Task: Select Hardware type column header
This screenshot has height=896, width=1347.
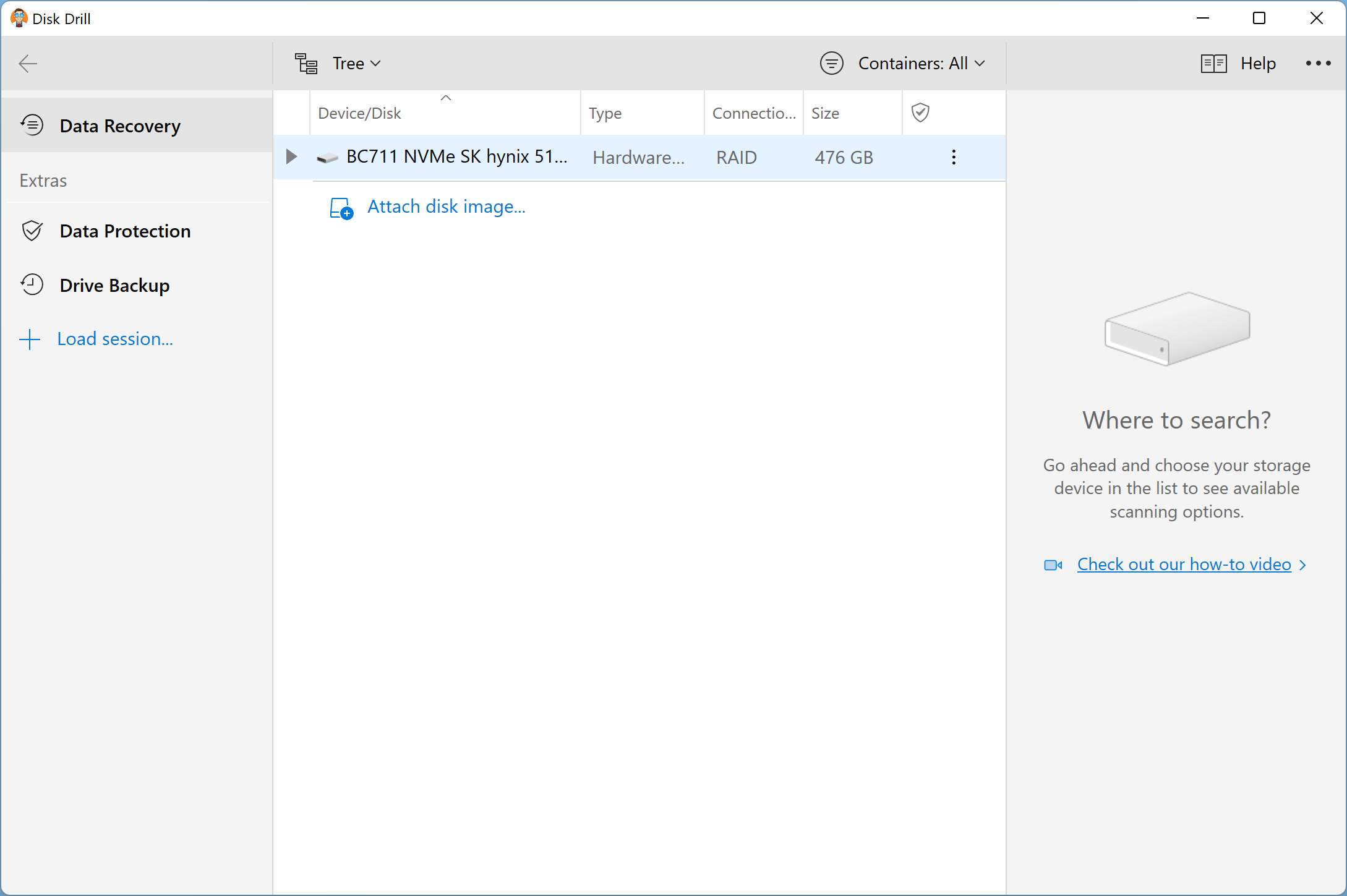Action: tap(605, 112)
